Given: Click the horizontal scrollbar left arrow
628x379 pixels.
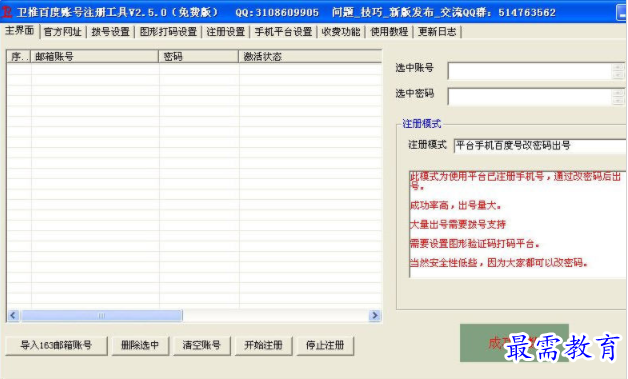Looking at the screenshot, I should (13, 316).
